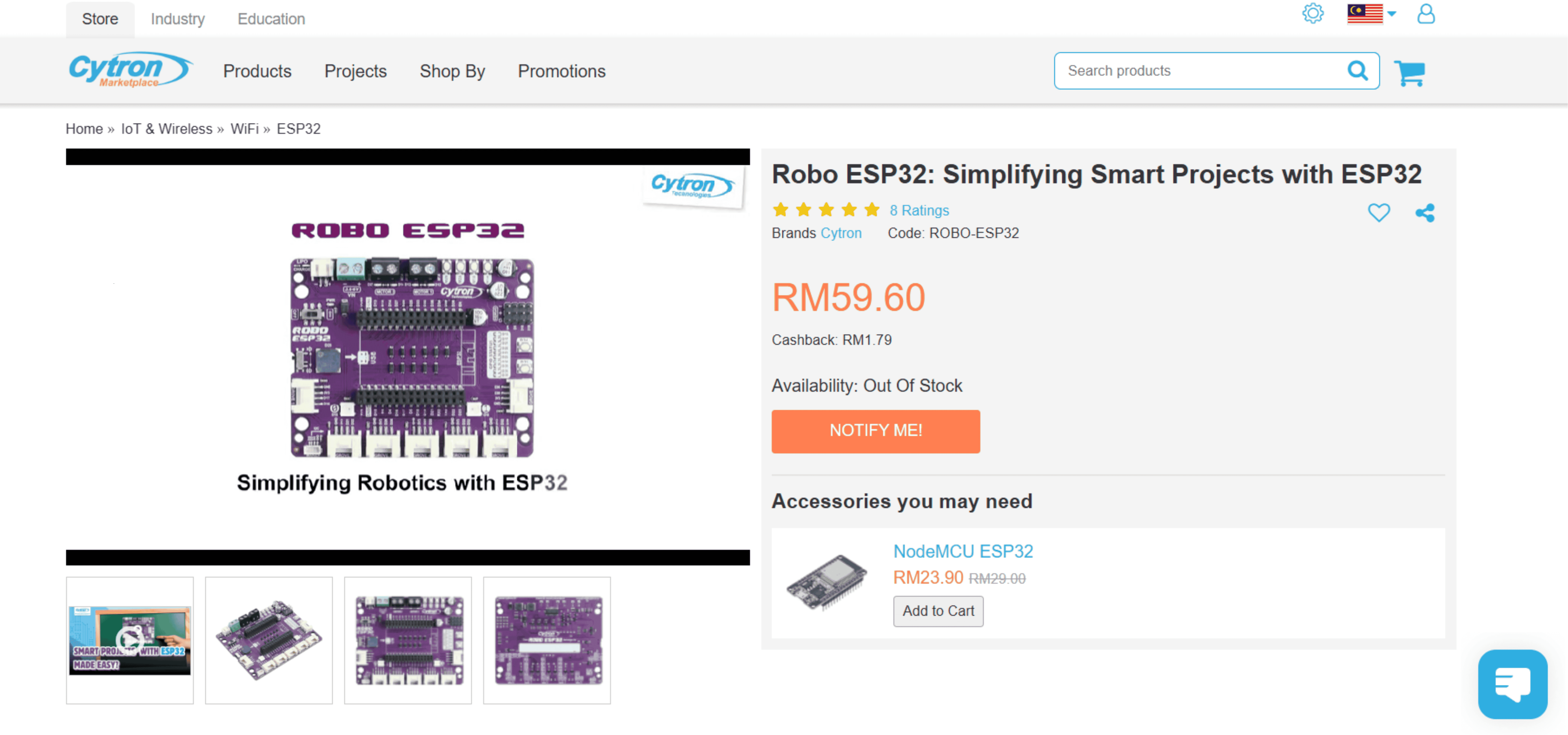This screenshot has width=1568, height=735.
Task: Select the board bottom-view thumbnail
Action: pos(547,640)
